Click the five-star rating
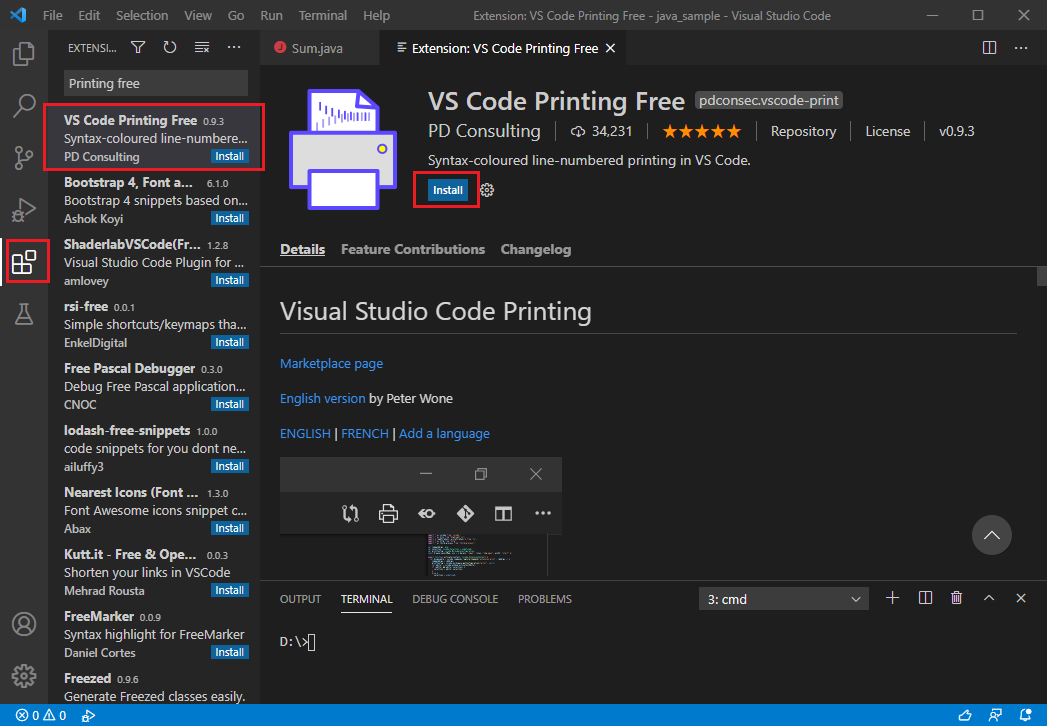Image resolution: width=1047 pixels, height=726 pixels. [702, 132]
